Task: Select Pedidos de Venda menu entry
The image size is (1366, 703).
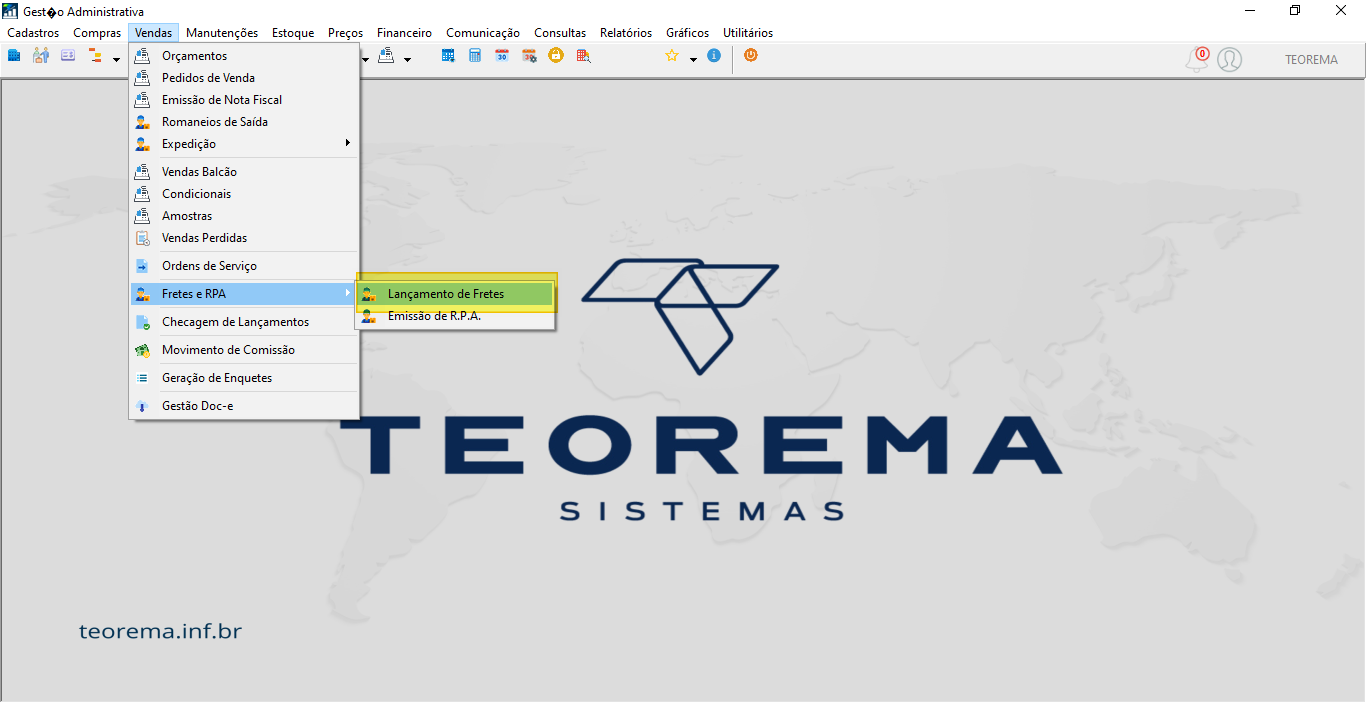Action: [244, 78]
